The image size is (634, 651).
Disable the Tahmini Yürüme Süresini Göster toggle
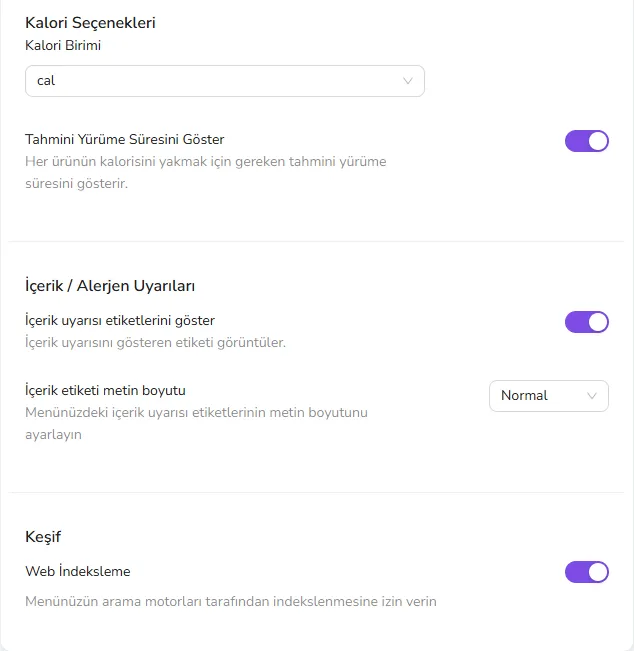(x=586, y=141)
